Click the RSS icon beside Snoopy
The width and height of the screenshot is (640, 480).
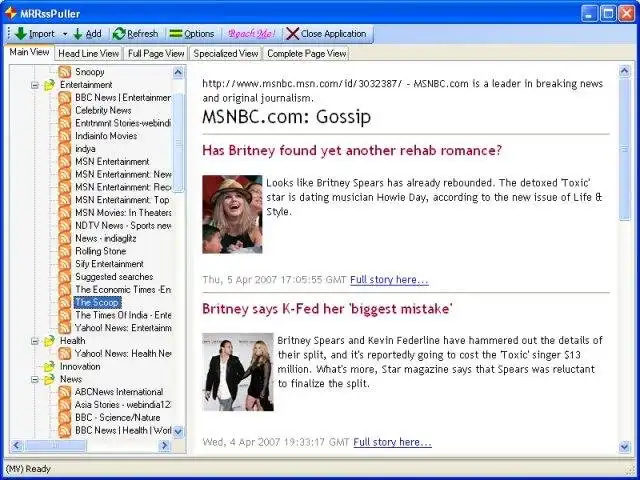coord(64,72)
